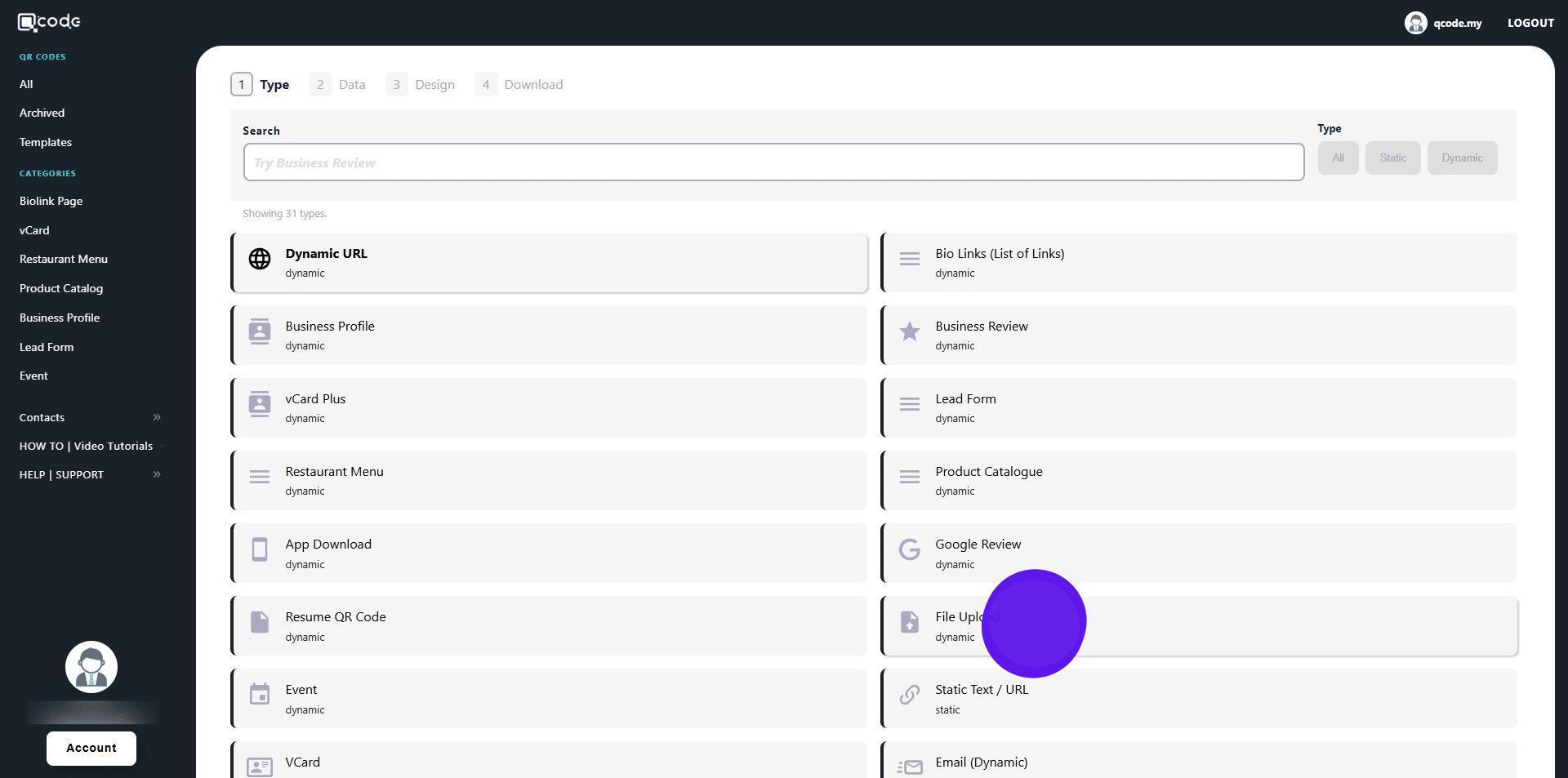The height and width of the screenshot is (778, 1568).
Task: Select the Static Text / URL link icon
Action: click(x=909, y=695)
